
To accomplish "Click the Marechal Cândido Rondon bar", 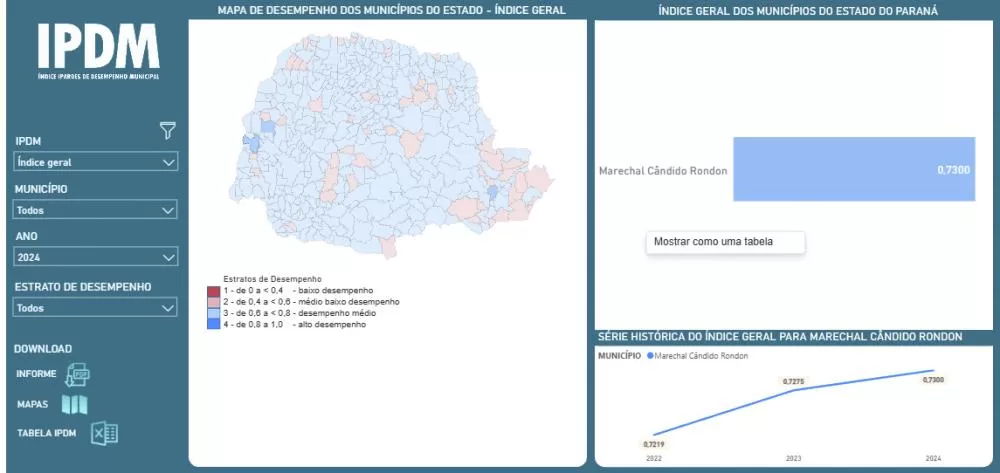I will (x=854, y=169).
